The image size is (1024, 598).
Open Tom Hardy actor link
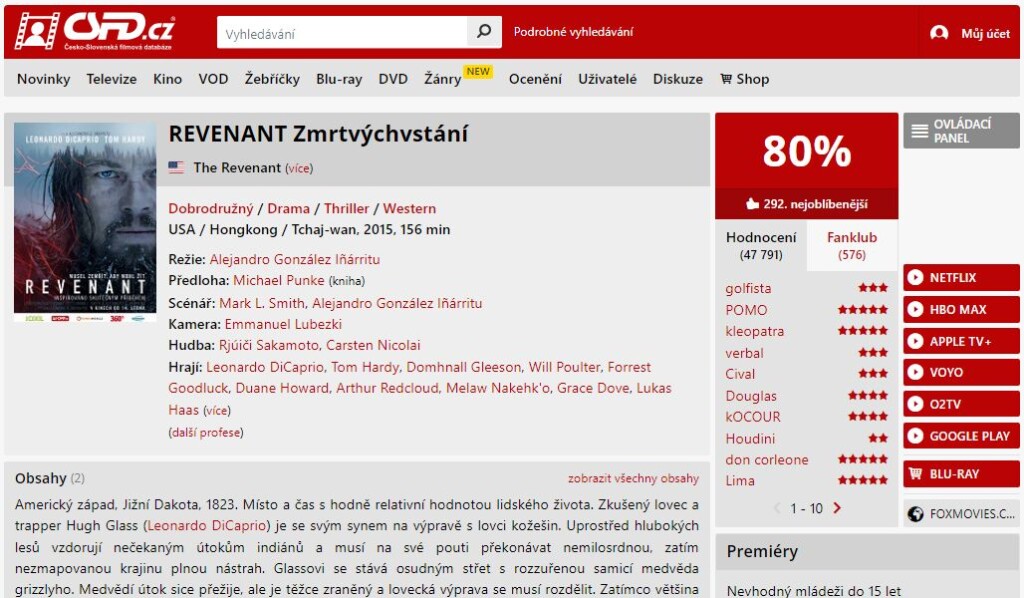tap(366, 367)
